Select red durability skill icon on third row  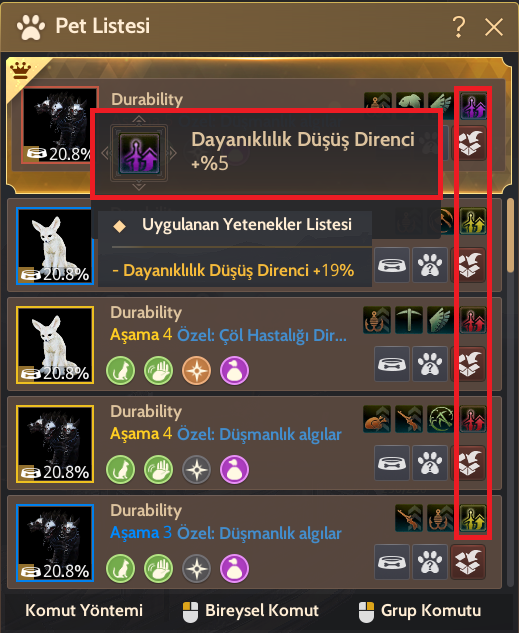(473, 320)
